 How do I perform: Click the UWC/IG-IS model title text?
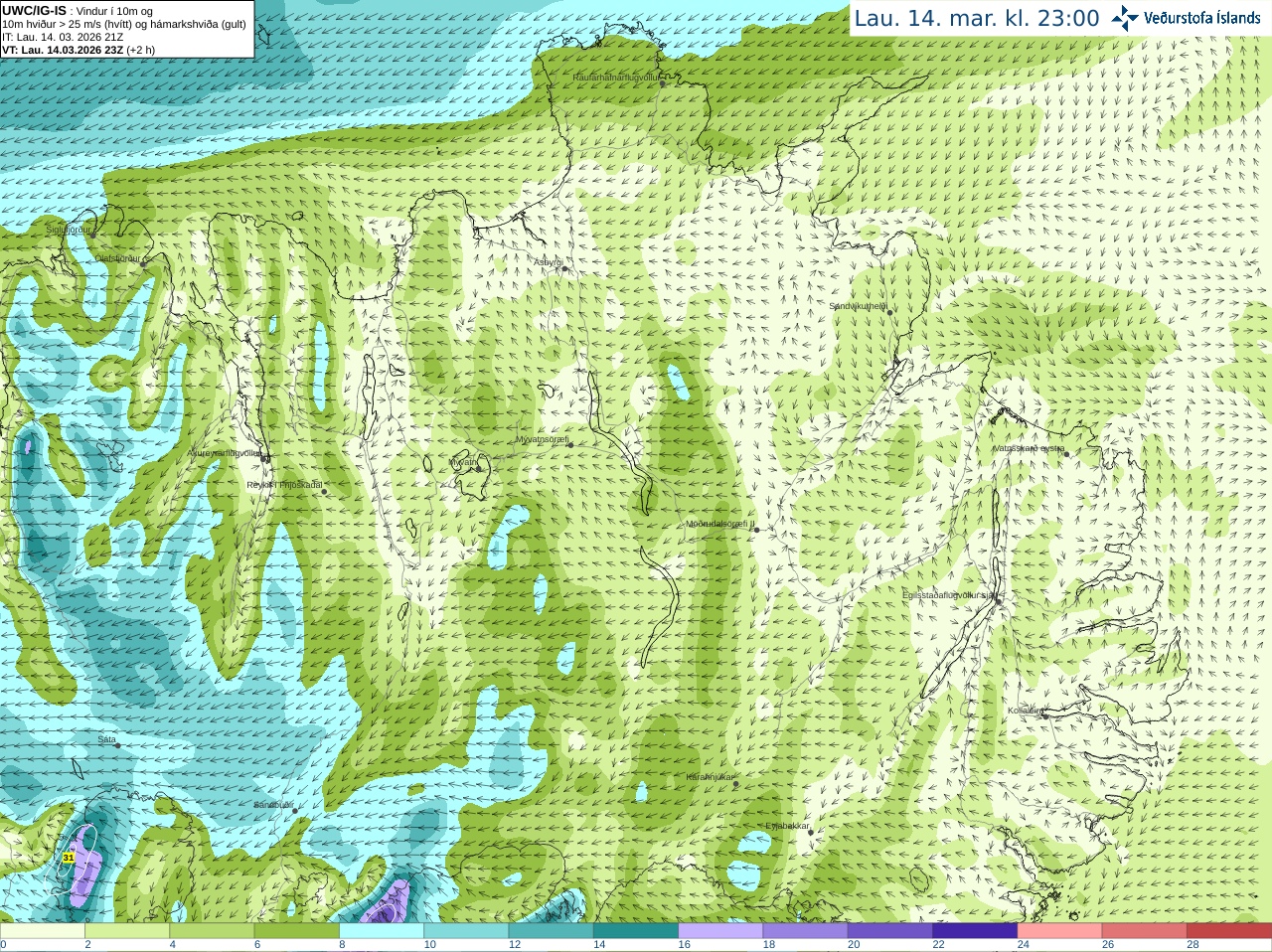pos(34,11)
